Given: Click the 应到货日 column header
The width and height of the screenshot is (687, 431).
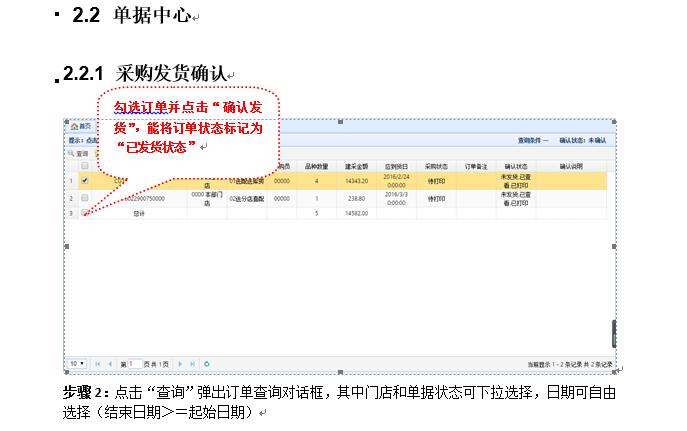Looking at the screenshot, I should pos(397,166).
